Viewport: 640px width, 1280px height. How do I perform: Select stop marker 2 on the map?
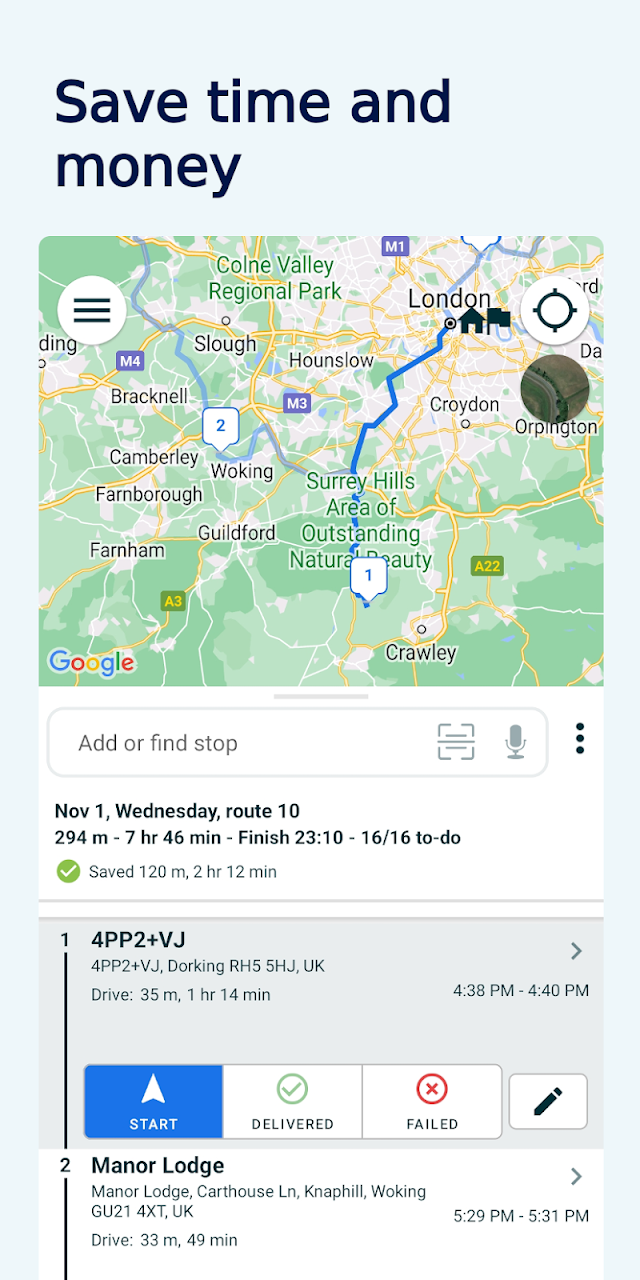[x=220, y=428]
